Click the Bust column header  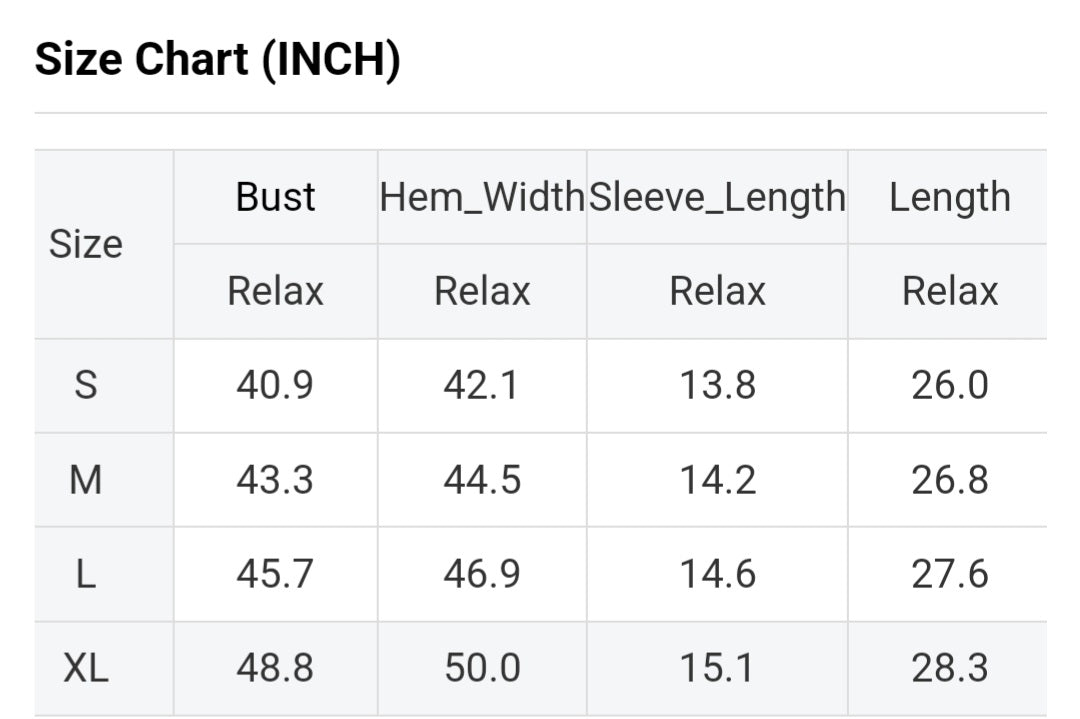[275, 197]
